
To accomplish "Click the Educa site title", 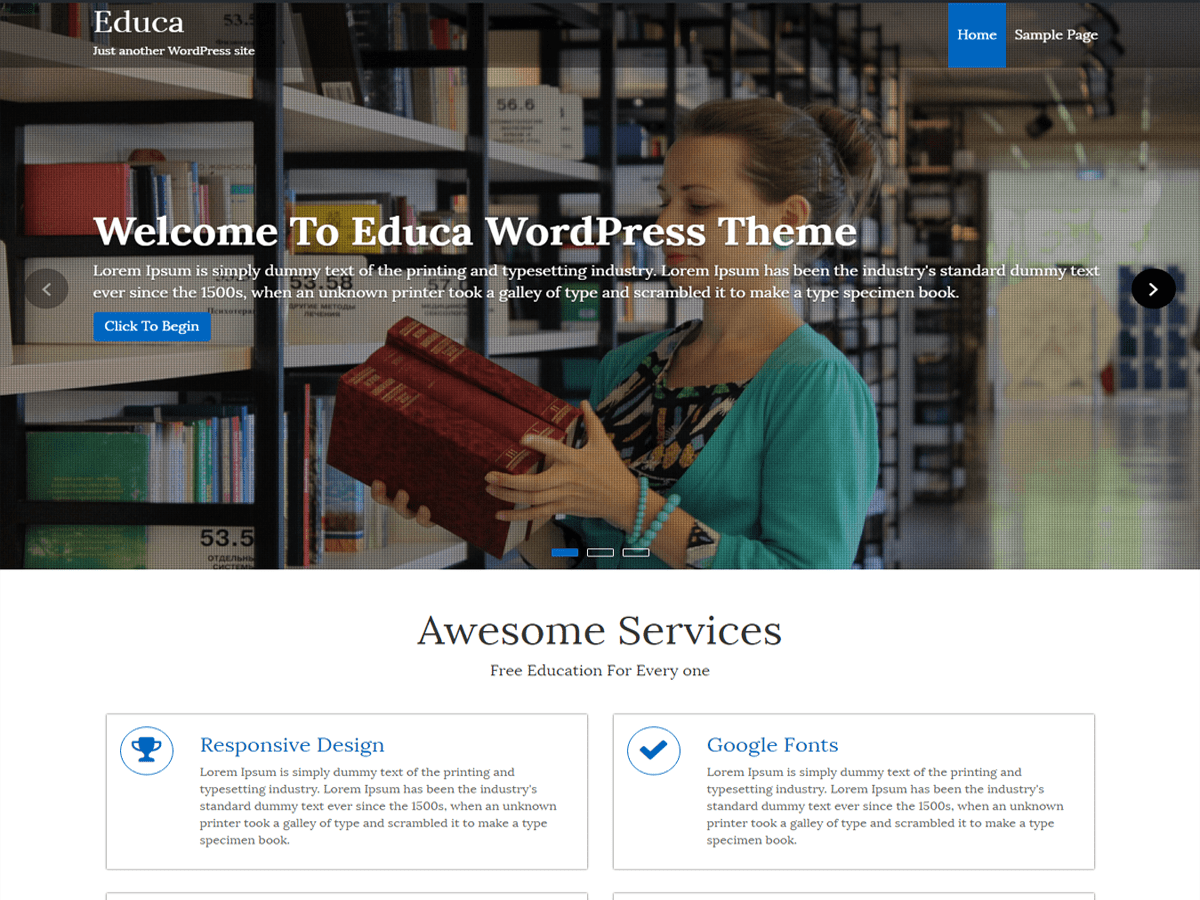I will [x=138, y=21].
